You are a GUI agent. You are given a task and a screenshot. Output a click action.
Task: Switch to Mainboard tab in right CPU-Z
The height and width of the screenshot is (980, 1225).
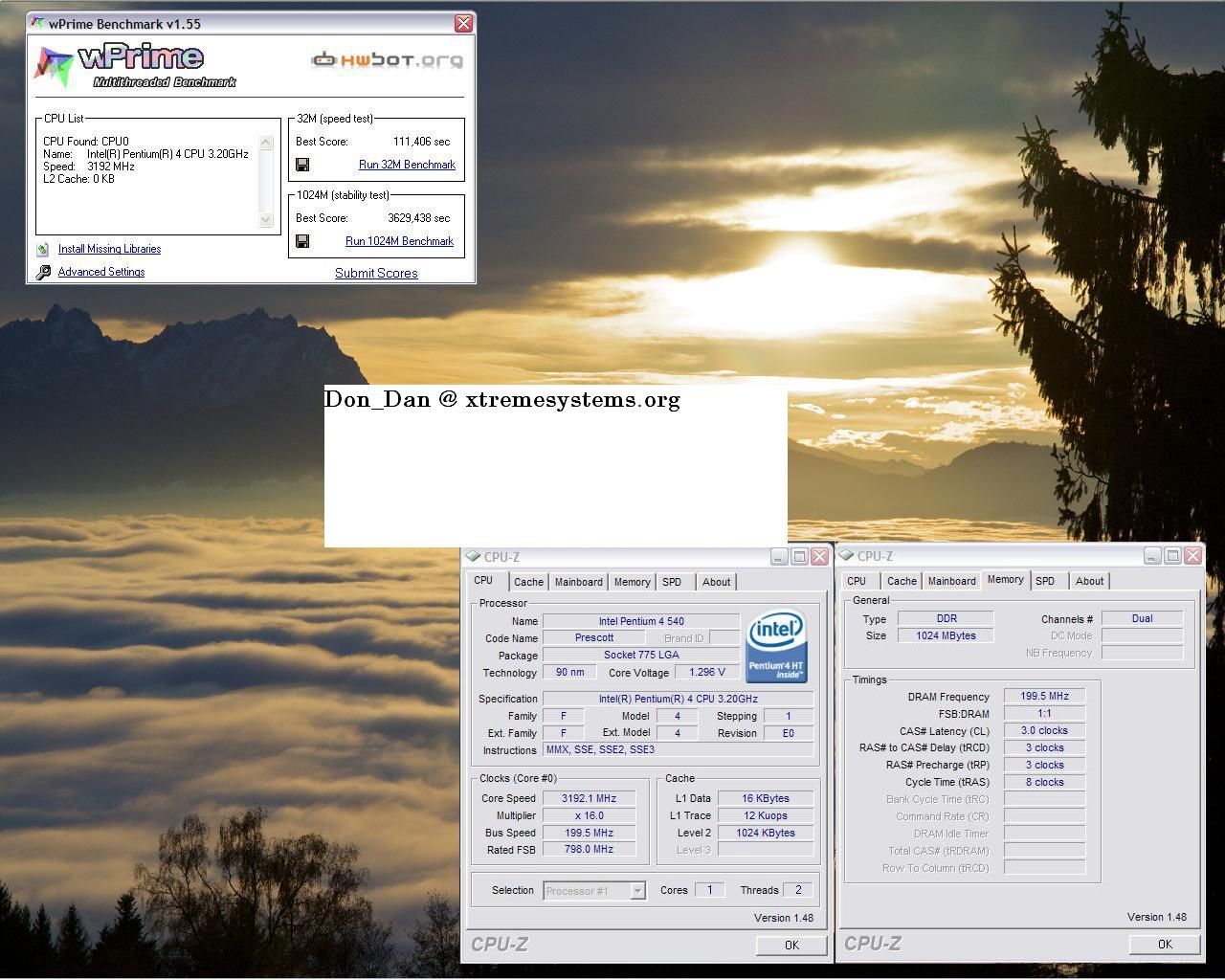tap(952, 581)
